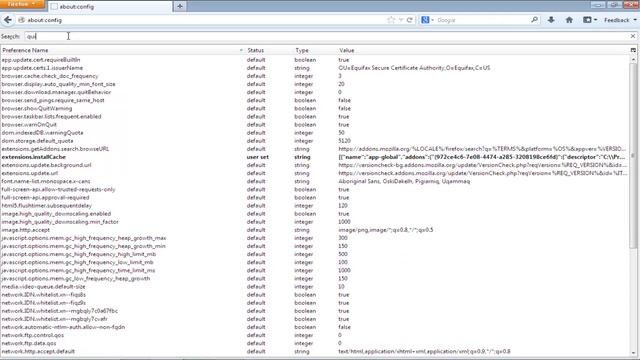
Task: Open the Downloads panel arrow icon
Action: [551, 20]
